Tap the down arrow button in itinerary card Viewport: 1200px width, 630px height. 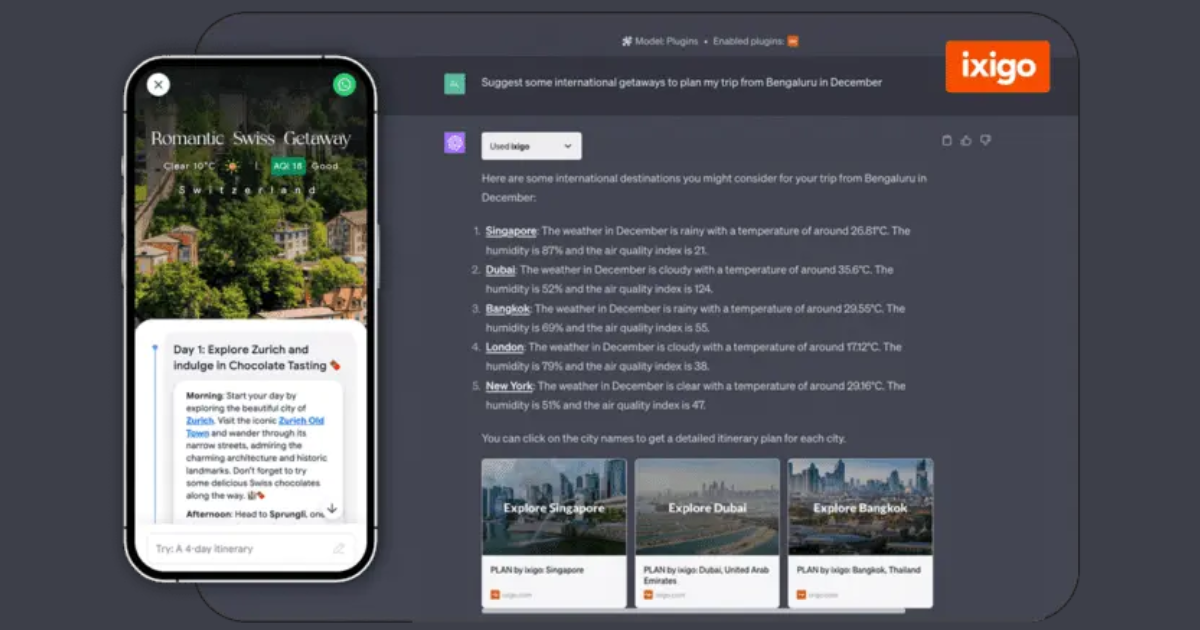pos(332,508)
